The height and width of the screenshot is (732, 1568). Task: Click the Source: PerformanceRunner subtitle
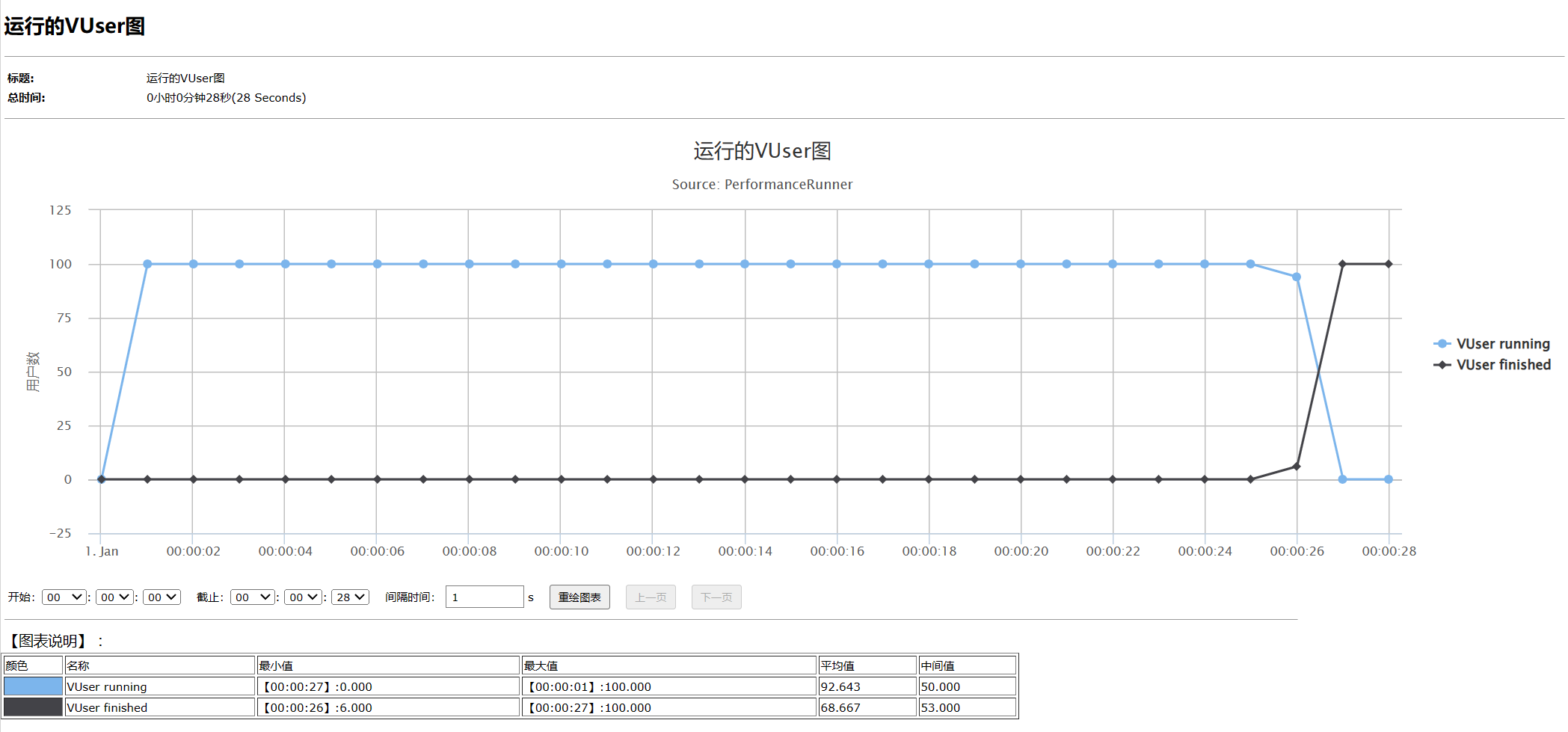coord(762,185)
